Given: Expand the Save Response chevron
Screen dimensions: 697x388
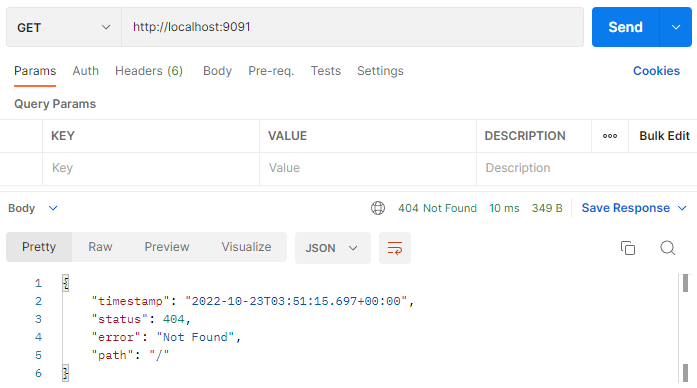Looking at the screenshot, I should [682, 208].
